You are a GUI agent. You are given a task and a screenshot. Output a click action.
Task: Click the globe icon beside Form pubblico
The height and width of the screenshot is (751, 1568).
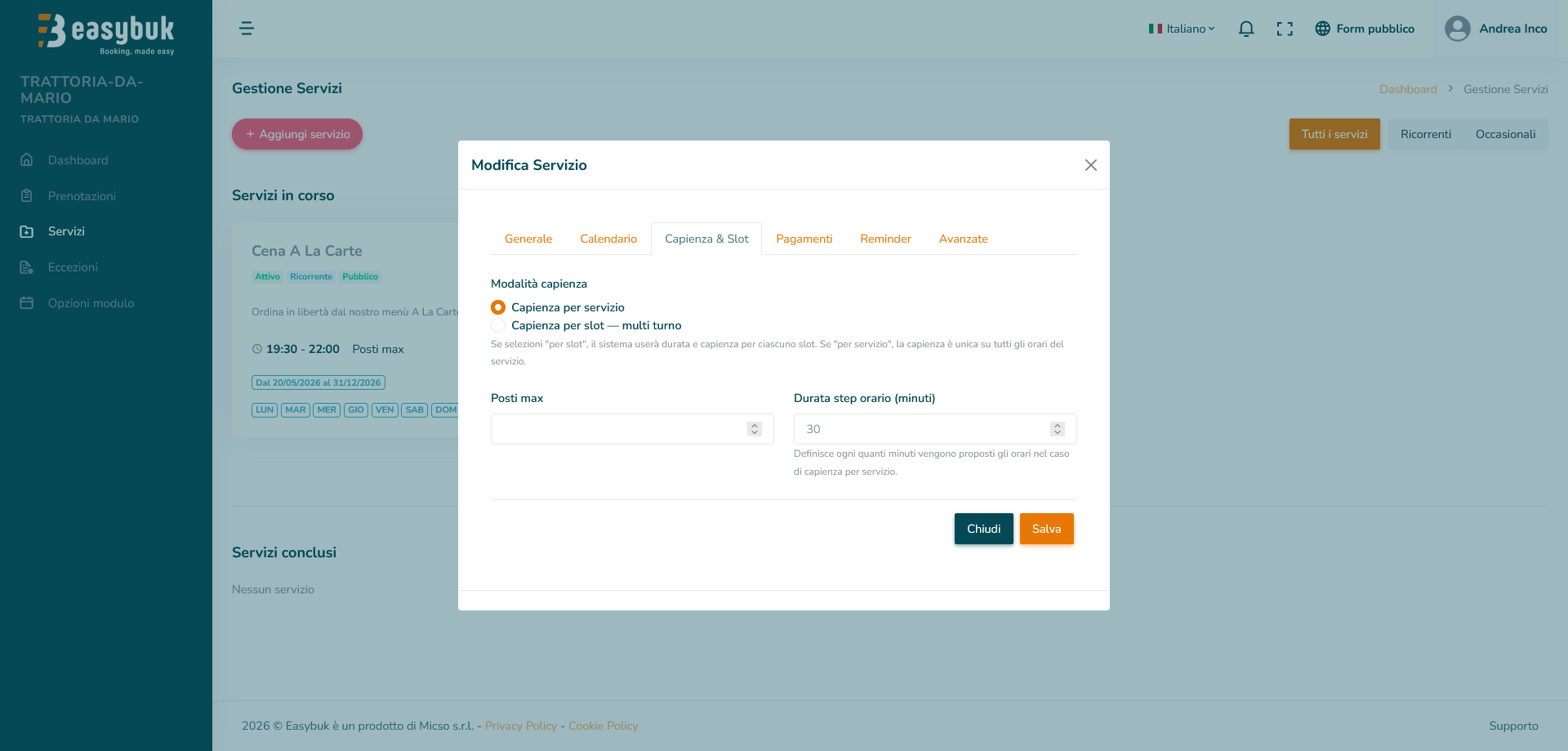tap(1323, 29)
